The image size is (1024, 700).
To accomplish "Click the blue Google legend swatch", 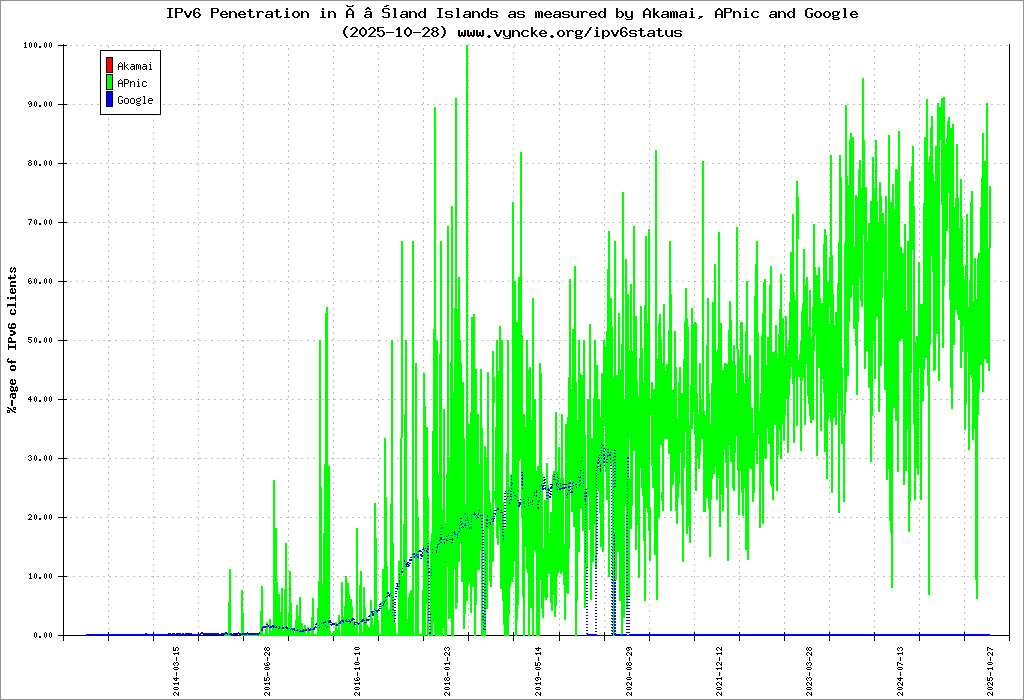I will 108,100.
